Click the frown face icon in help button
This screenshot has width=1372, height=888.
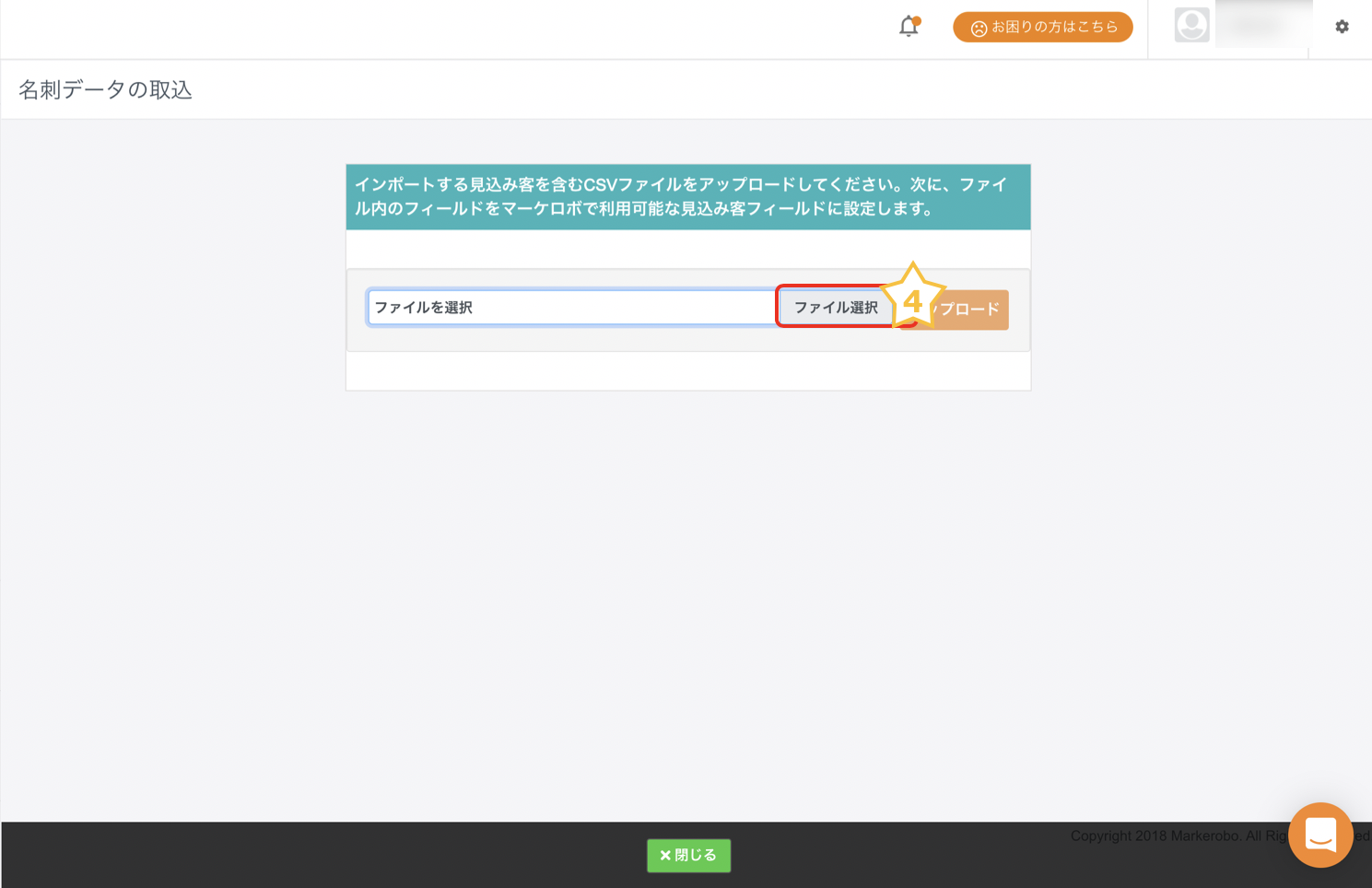[x=979, y=29]
